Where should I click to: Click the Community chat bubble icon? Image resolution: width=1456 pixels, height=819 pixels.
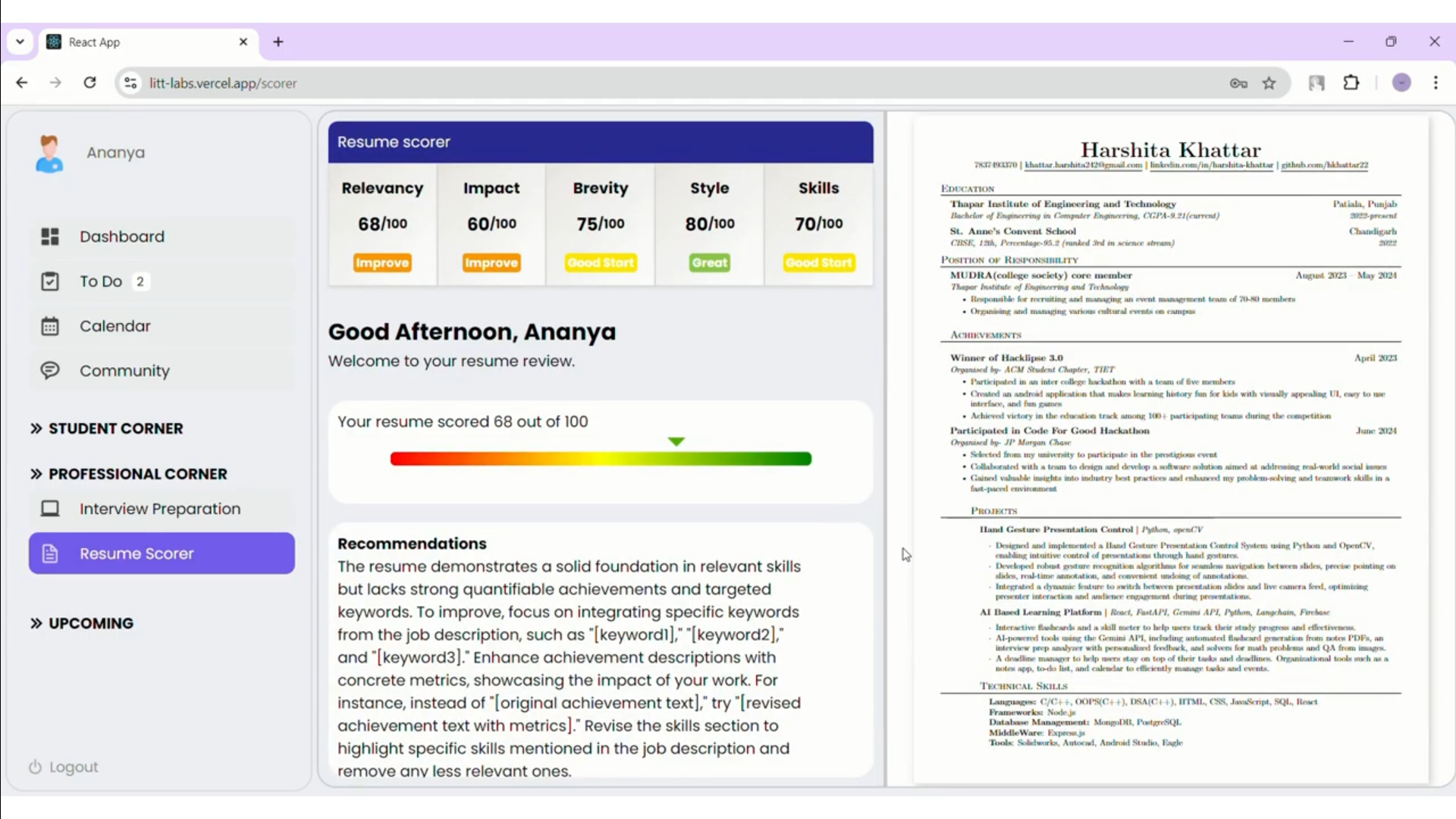(x=50, y=371)
